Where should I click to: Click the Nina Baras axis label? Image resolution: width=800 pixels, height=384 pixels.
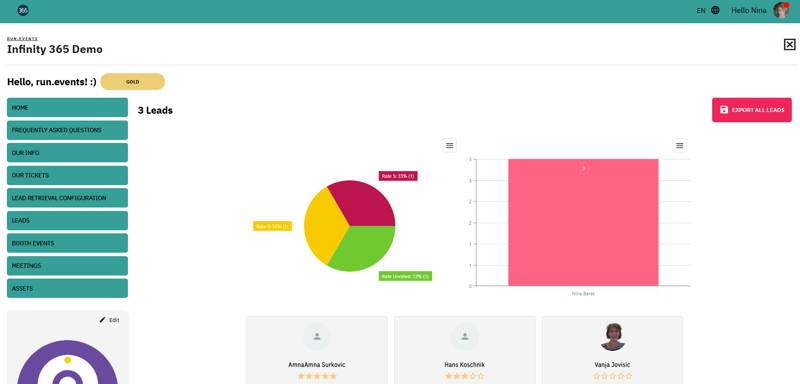[x=583, y=294]
